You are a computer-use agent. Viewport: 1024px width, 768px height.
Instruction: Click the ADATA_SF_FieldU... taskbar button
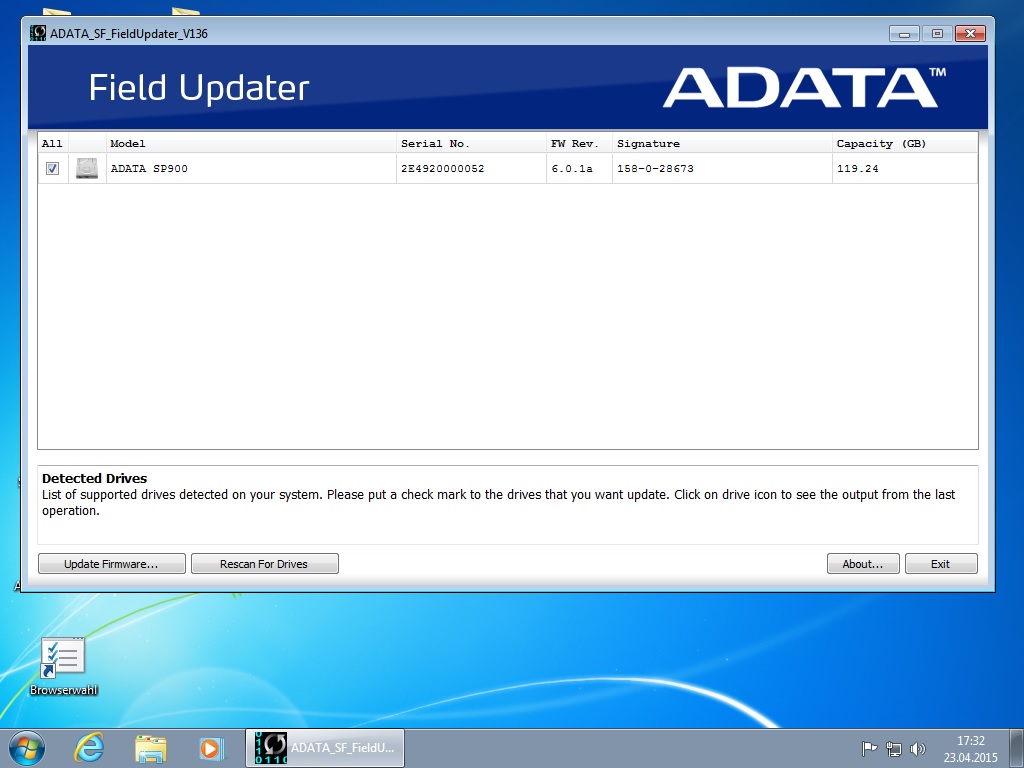[325, 748]
